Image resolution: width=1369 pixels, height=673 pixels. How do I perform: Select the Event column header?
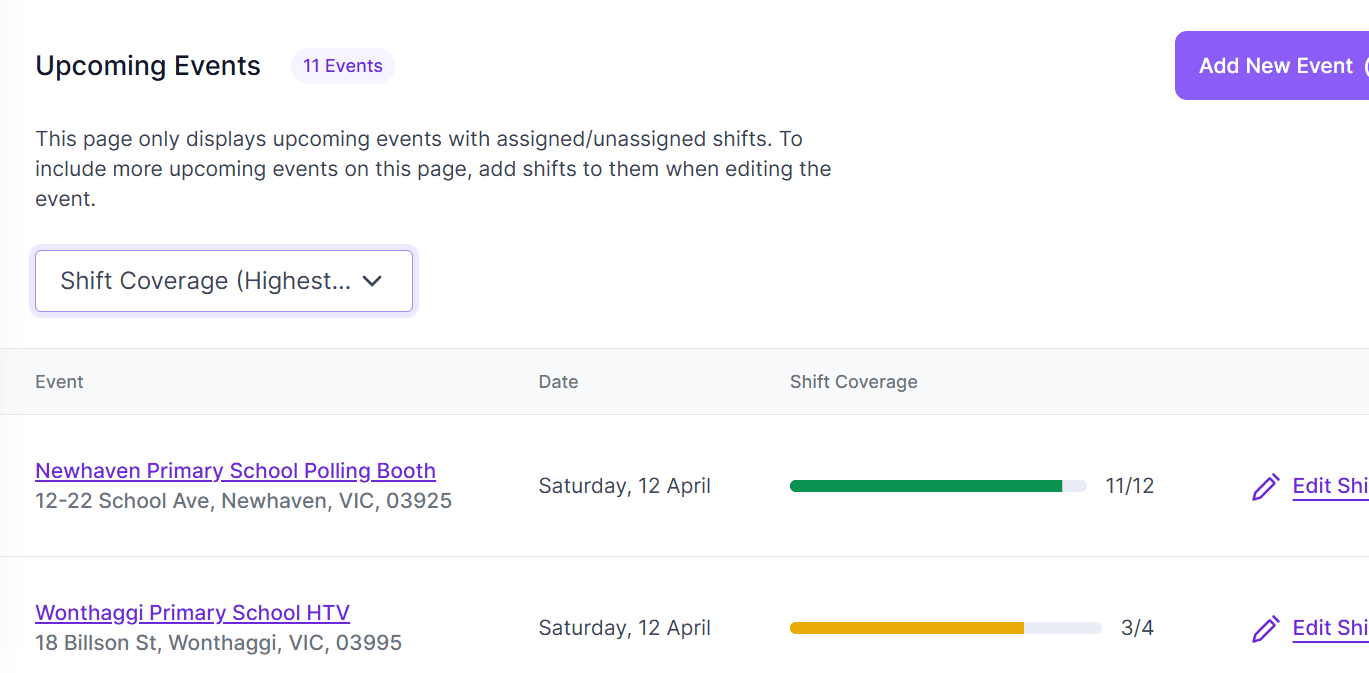coord(59,382)
